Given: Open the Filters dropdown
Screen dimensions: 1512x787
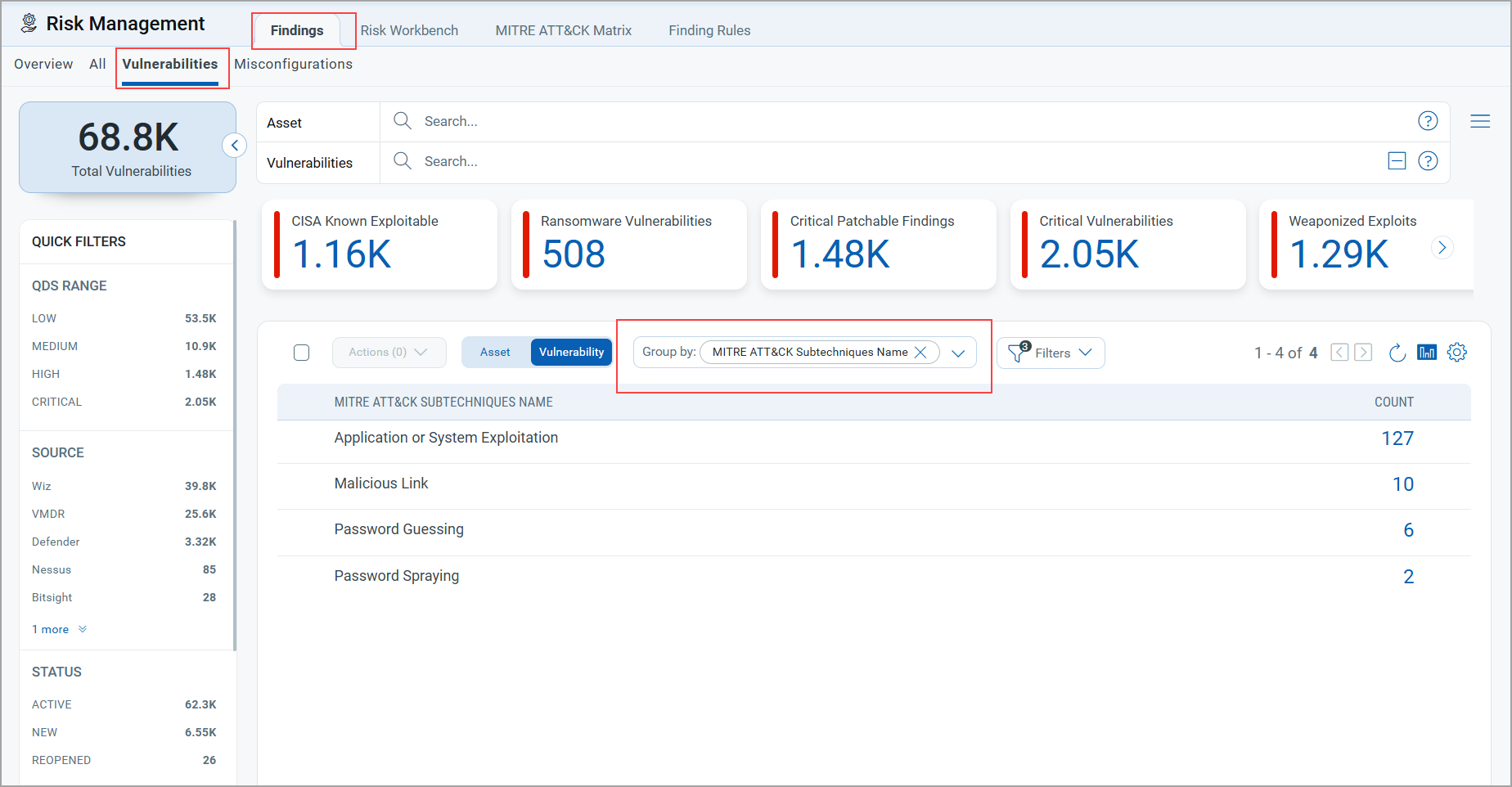Looking at the screenshot, I should tap(1051, 353).
